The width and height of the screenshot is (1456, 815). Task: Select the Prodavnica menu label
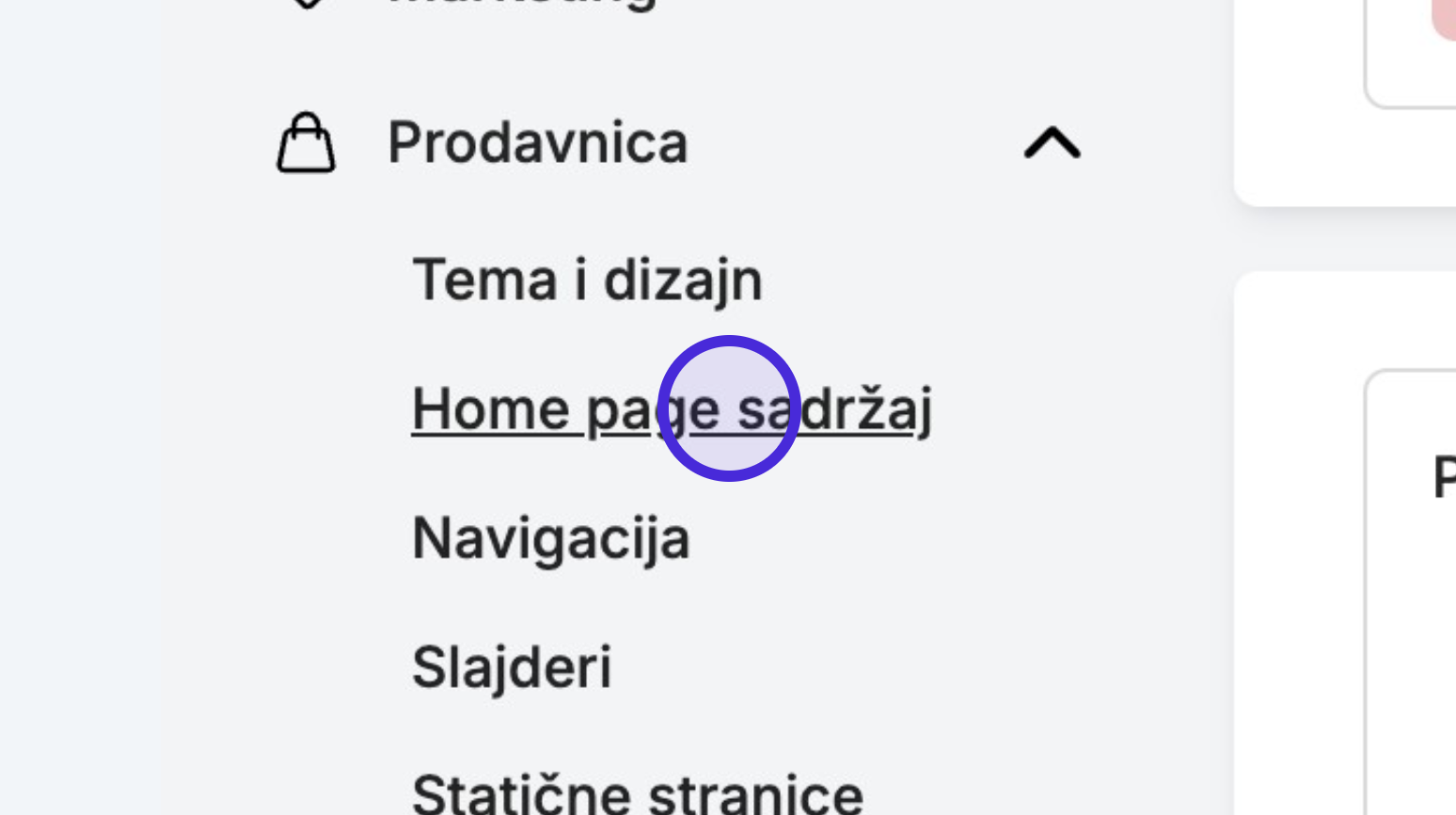coord(538,143)
